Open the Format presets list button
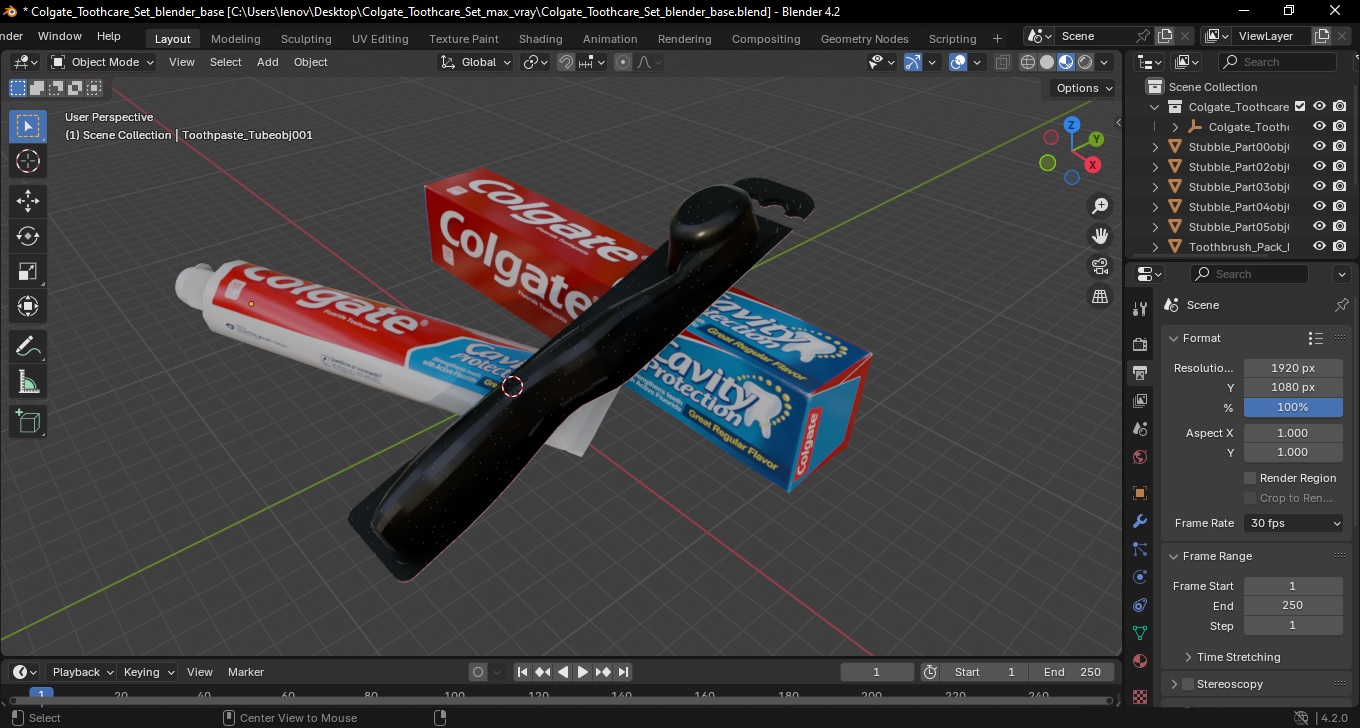This screenshot has width=1360, height=728. 1316,338
